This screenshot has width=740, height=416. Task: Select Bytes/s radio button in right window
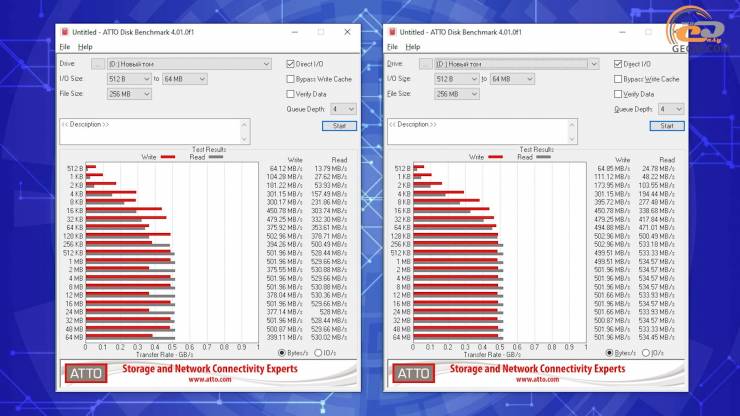pos(609,353)
